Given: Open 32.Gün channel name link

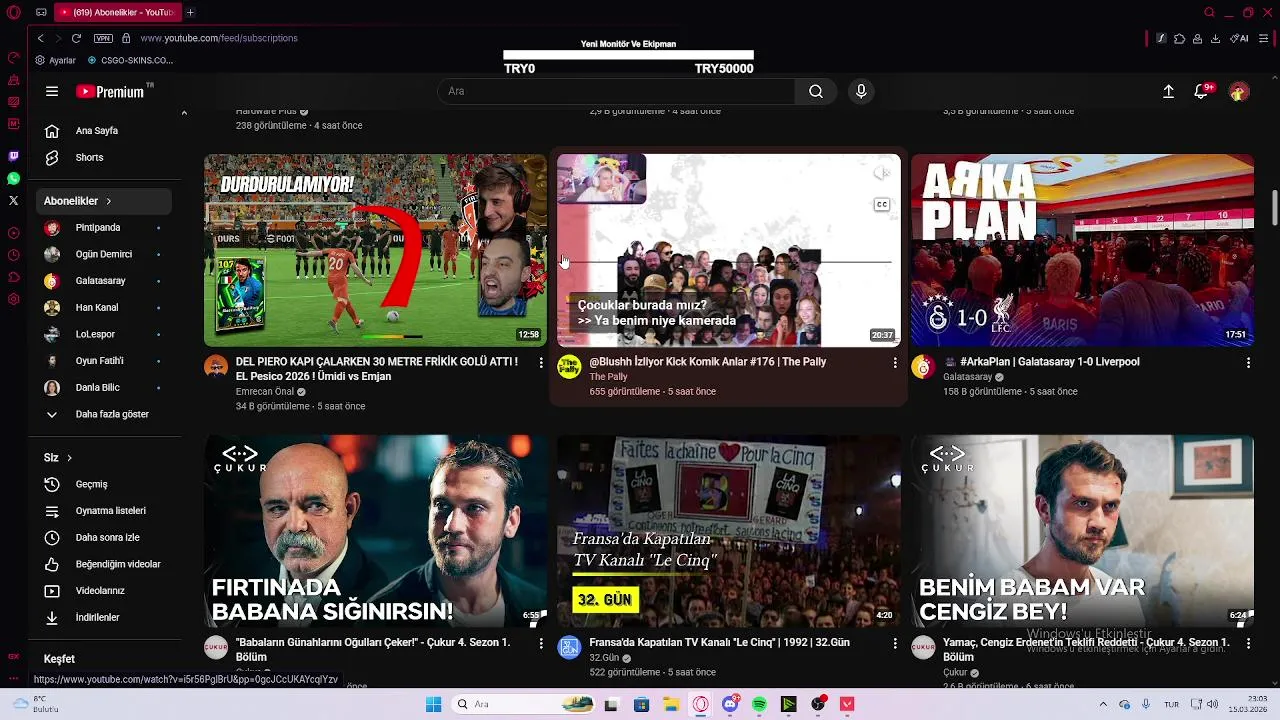Looking at the screenshot, I should [604, 658].
